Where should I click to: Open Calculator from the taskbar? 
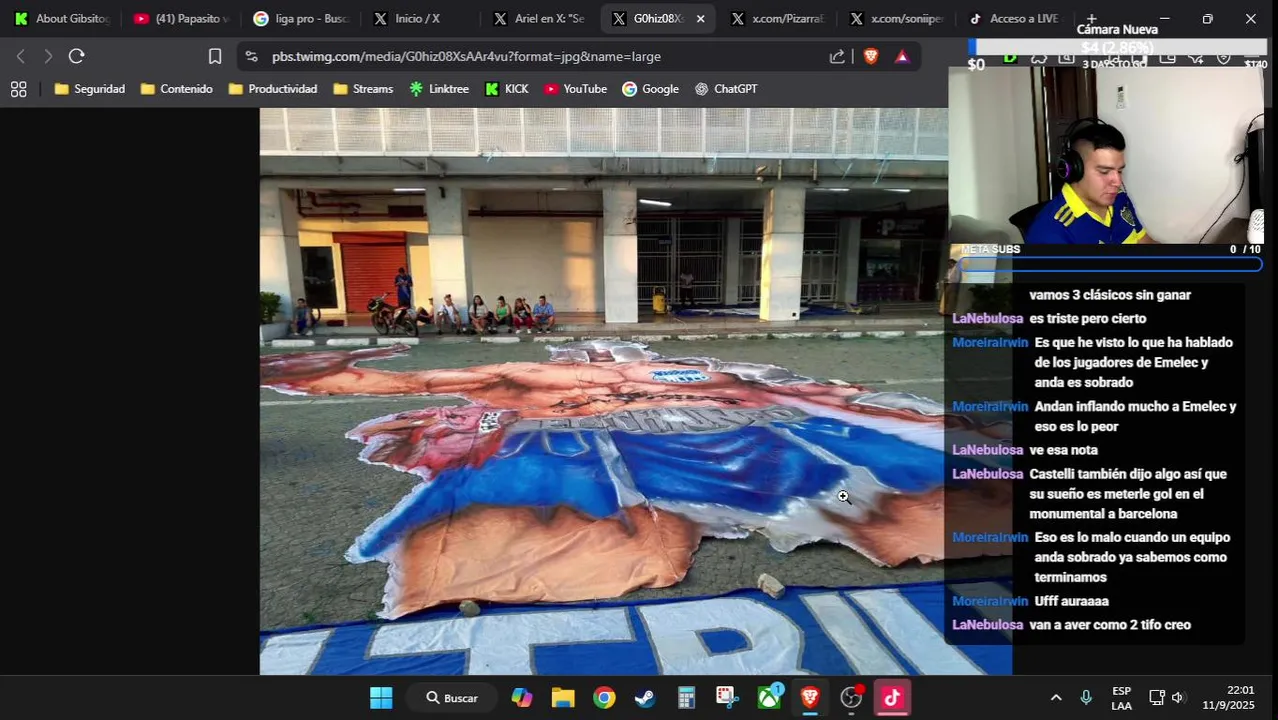click(686, 698)
